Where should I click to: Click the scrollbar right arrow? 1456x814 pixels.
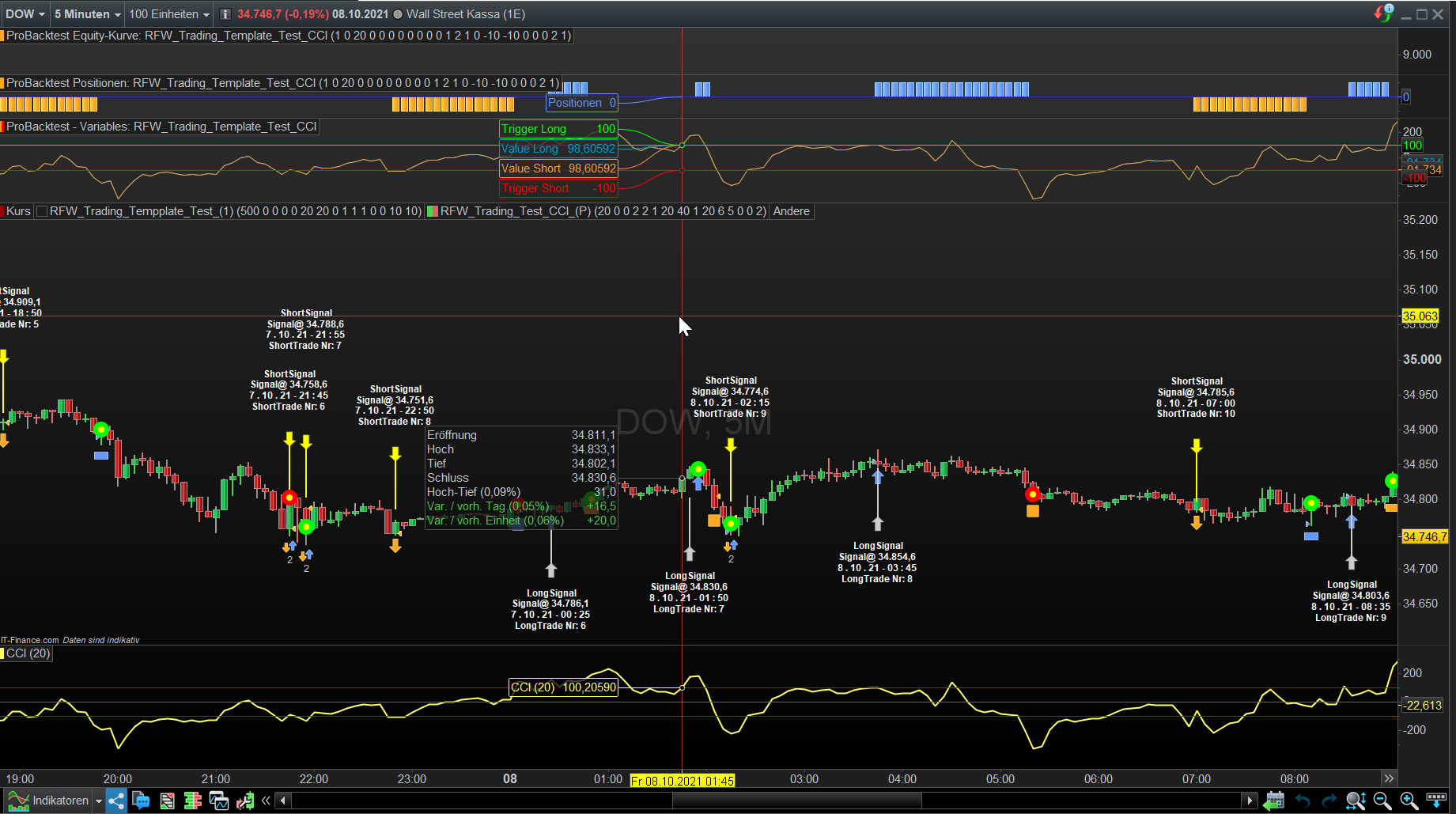point(1250,801)
